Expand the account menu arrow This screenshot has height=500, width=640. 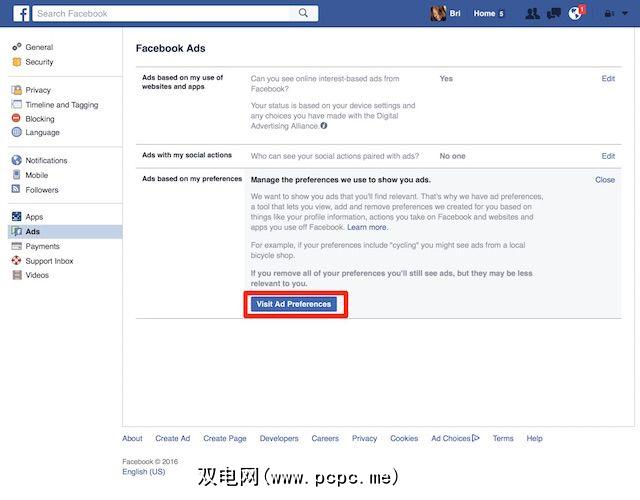(x=625, y=13)
